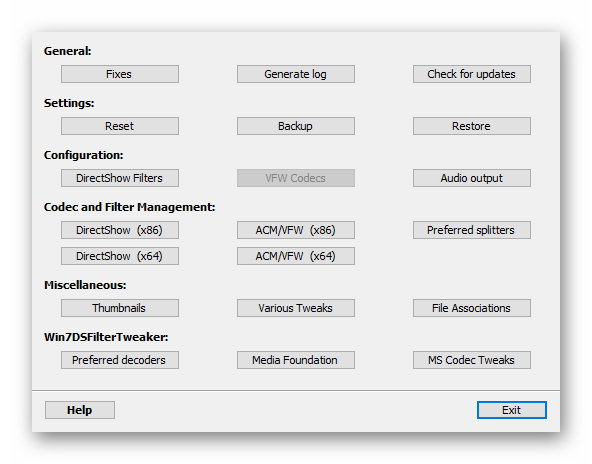Open Preferred decoders

[120, 361]
